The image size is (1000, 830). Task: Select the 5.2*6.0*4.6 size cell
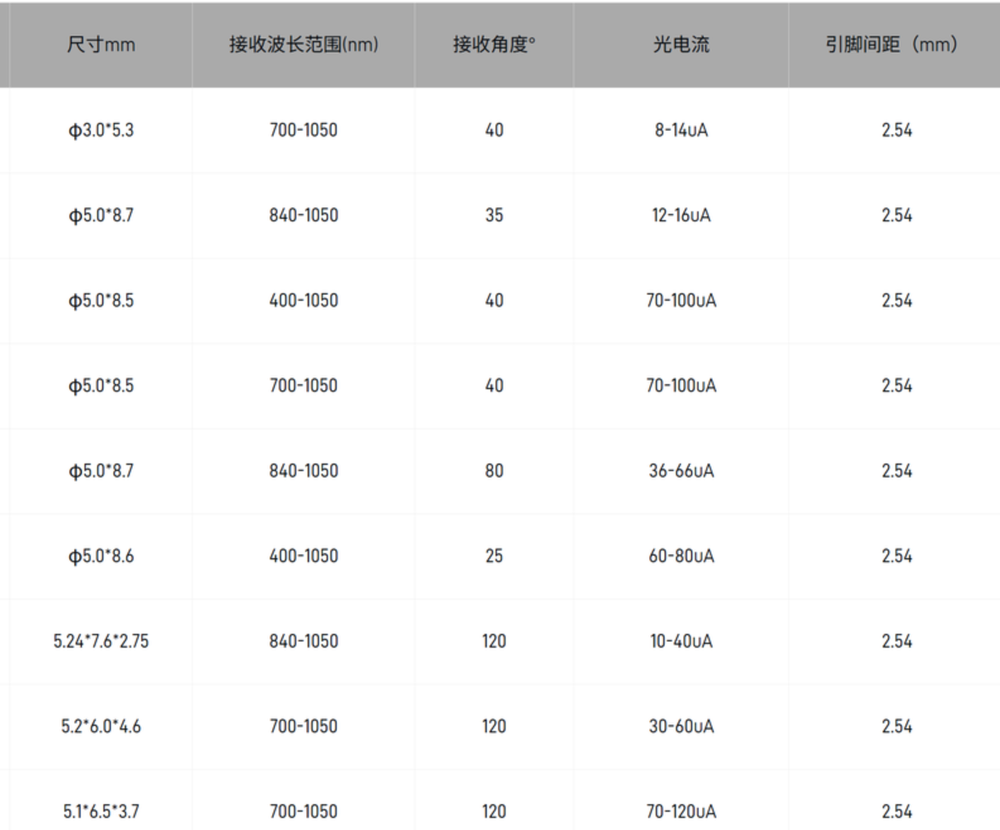(101, 726)
